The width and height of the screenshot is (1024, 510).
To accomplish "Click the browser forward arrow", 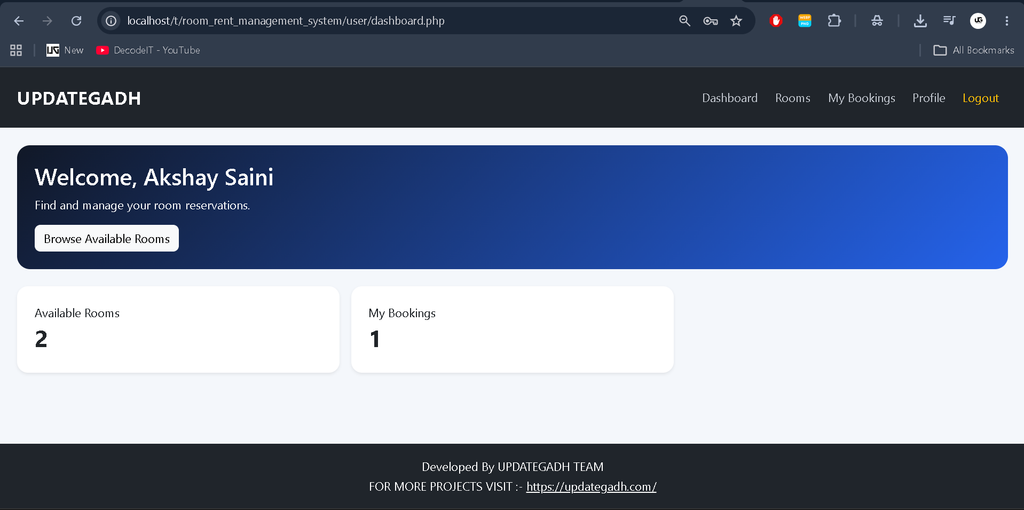I will [47, 21].
